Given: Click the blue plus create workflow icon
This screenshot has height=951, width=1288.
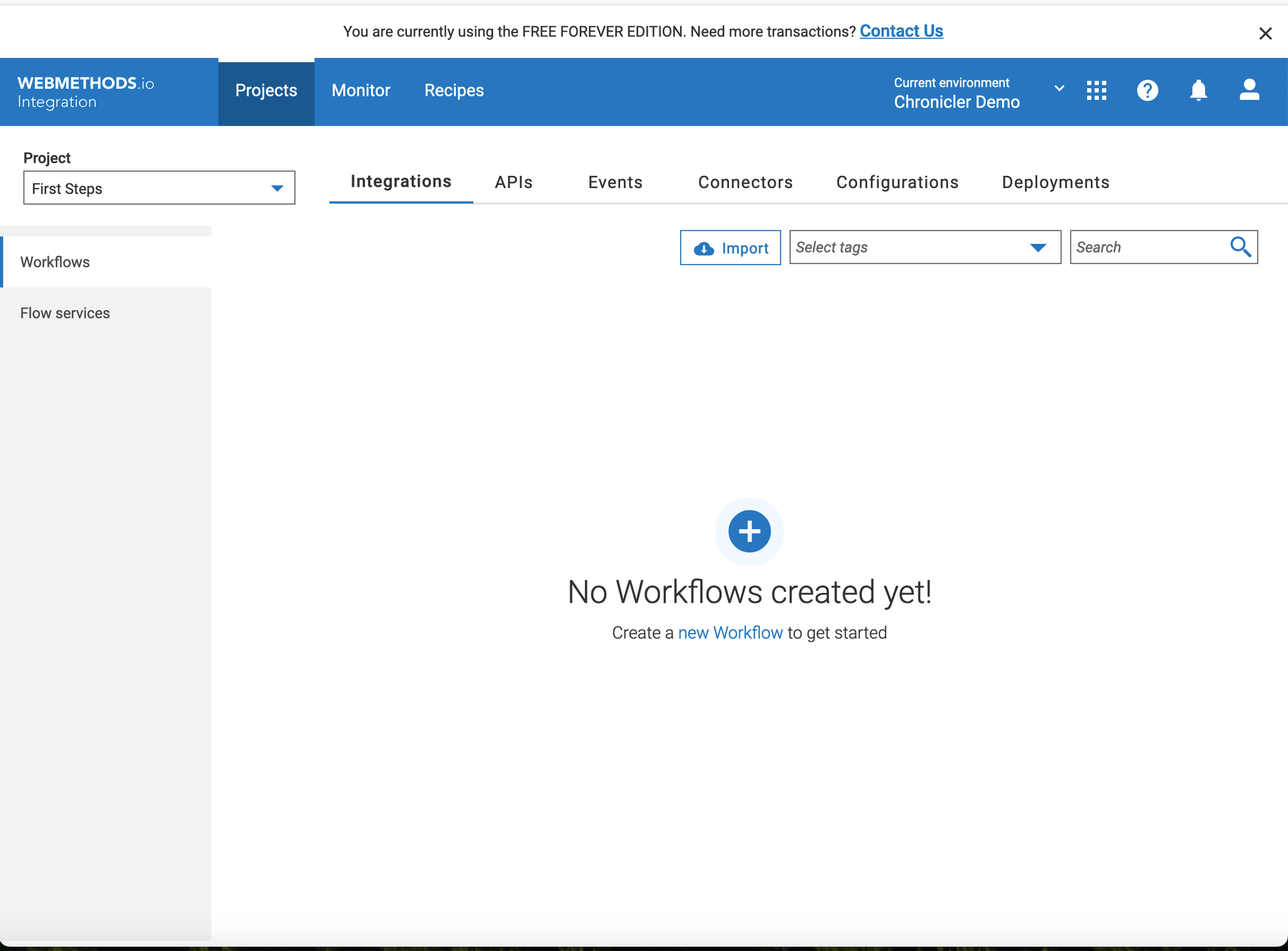Looking at the screenshot, I should point(749,531).
